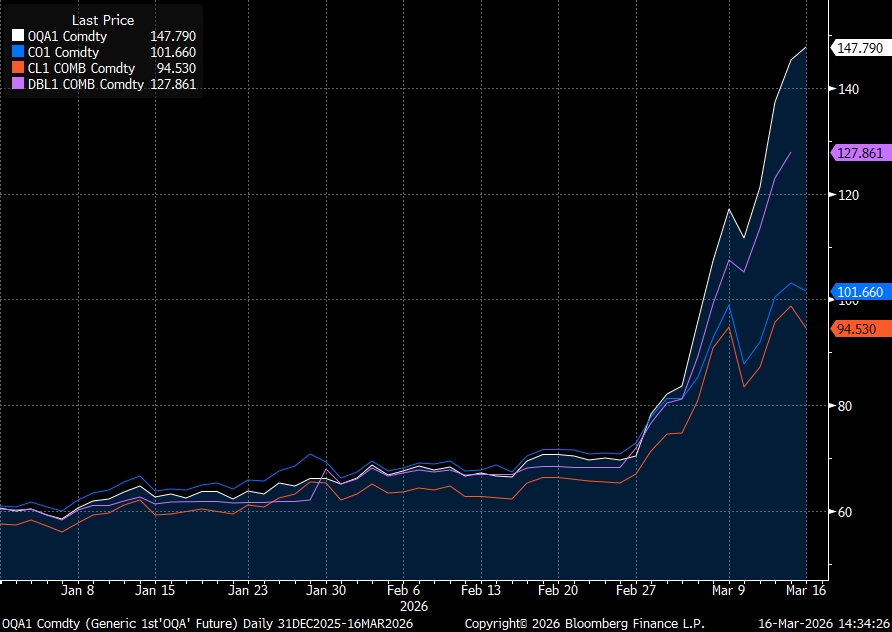Click the white 147.790 price tag on axis
Viewport: 892px width, 632px height.
click(860, 48)
